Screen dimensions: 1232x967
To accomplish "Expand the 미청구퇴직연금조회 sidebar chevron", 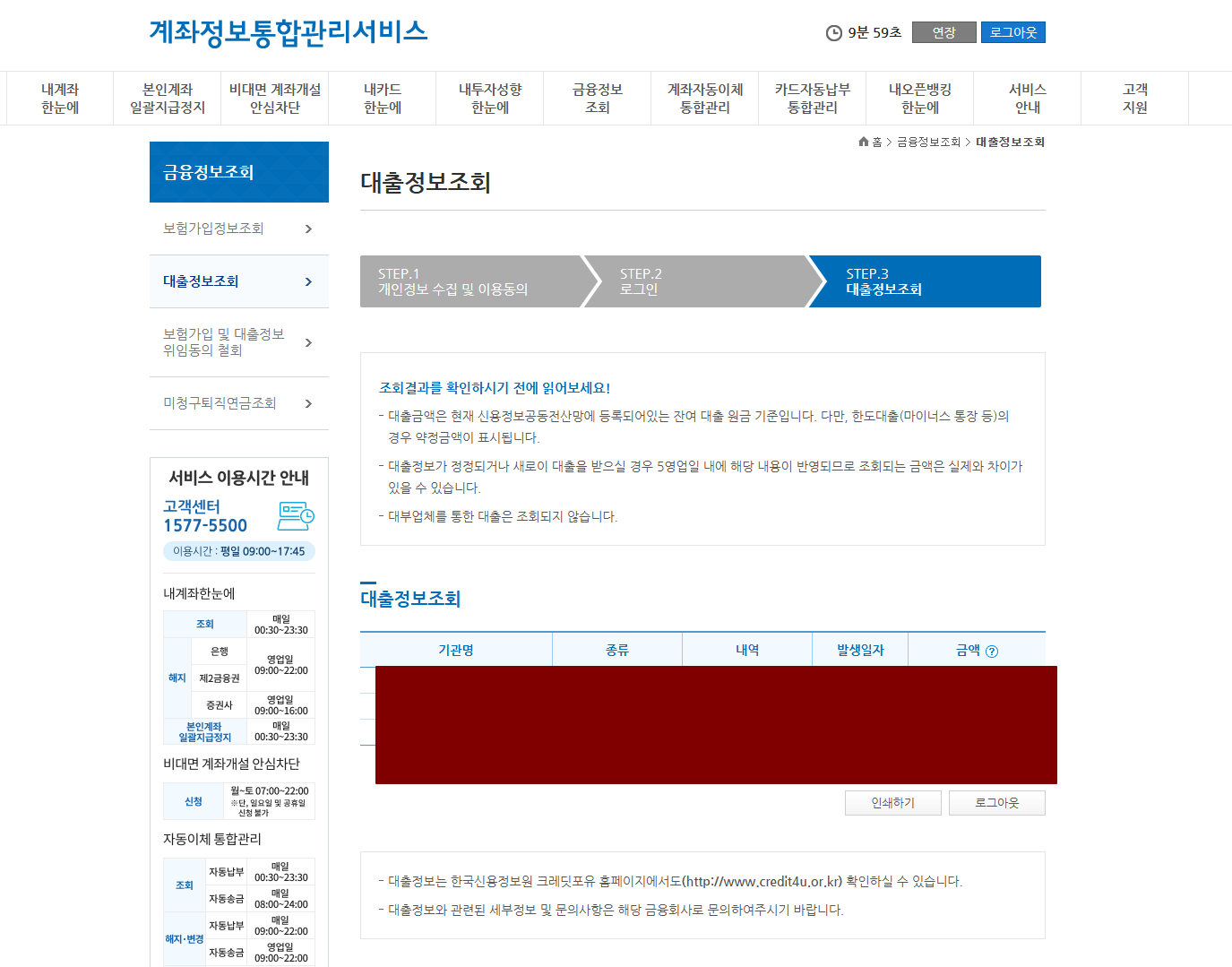I will (x=309, y=402).
